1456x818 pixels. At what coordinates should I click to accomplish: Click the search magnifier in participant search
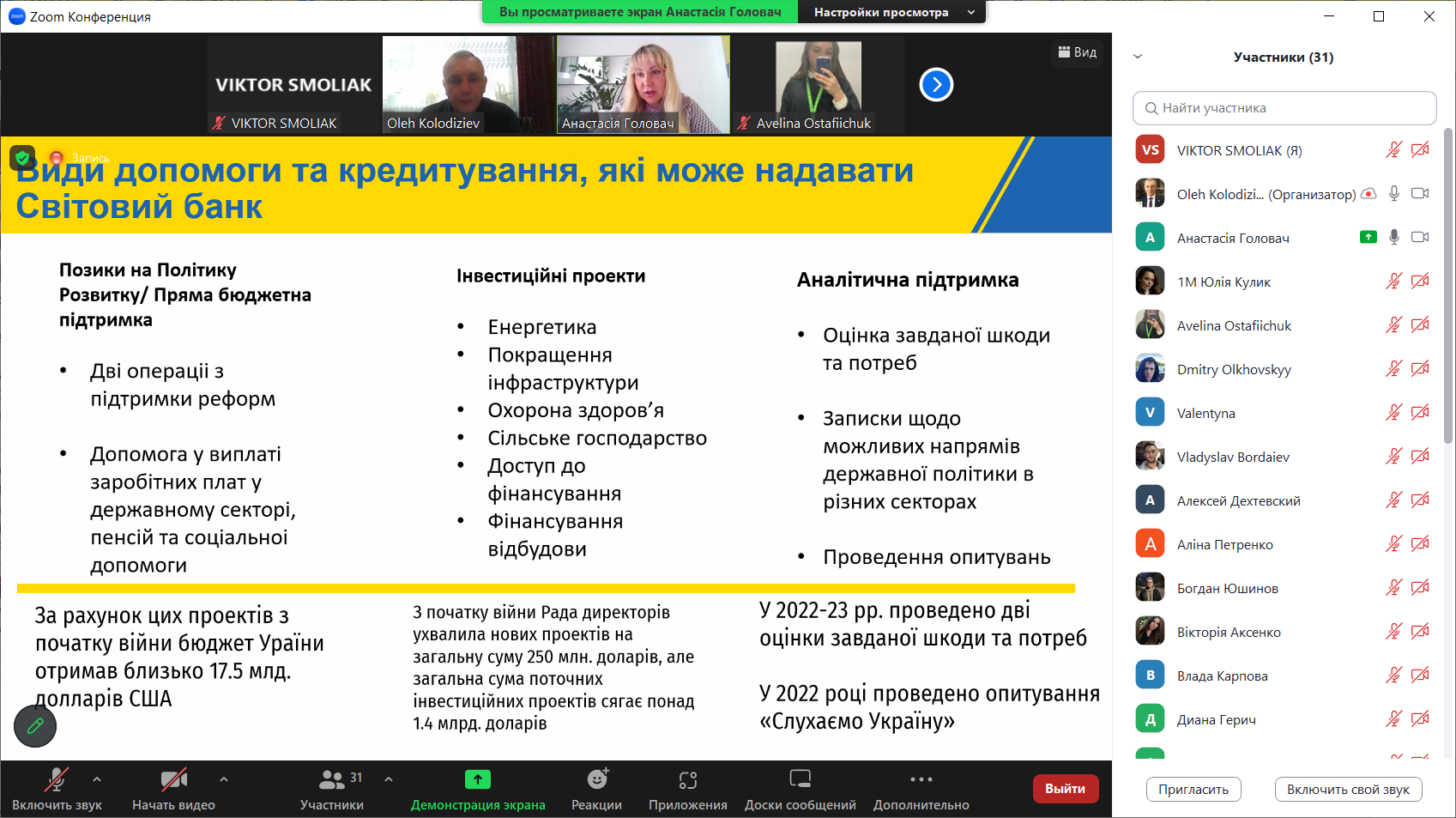[x=1151, y=108]
